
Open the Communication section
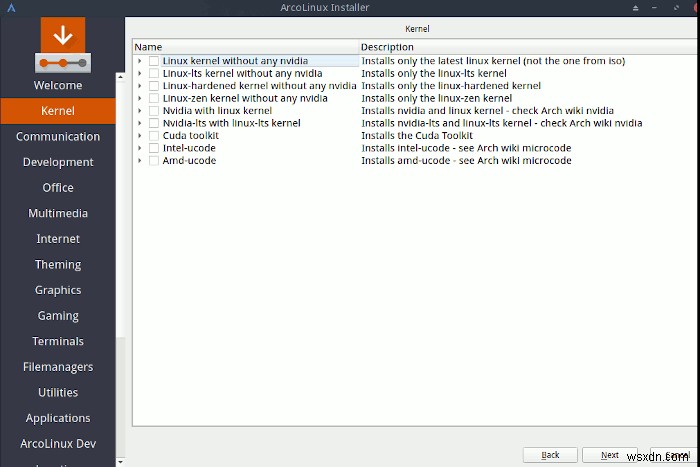click(x=58, y=137)
